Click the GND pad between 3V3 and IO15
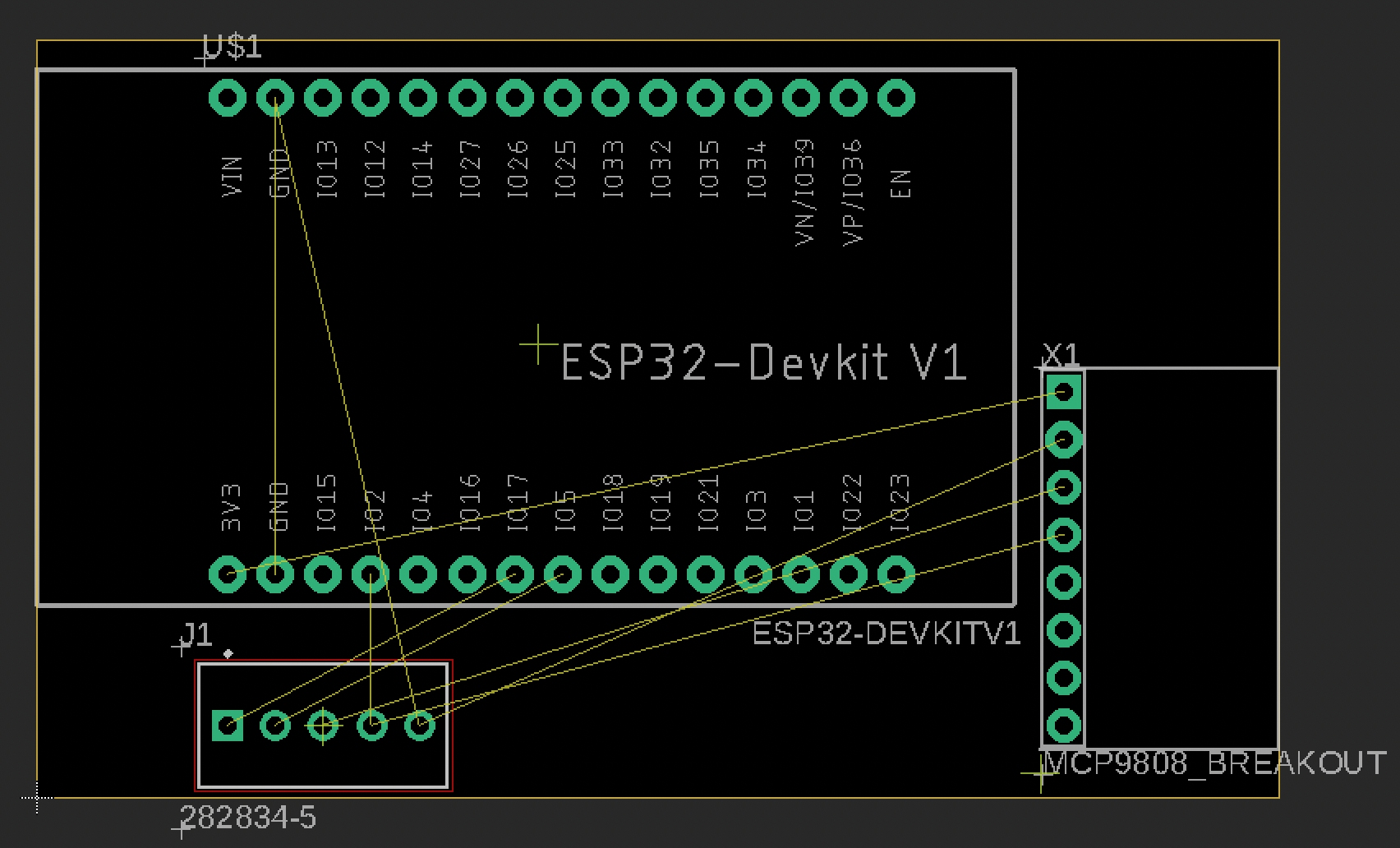This screenshot has width=1400, height=848. coord(275,574)
